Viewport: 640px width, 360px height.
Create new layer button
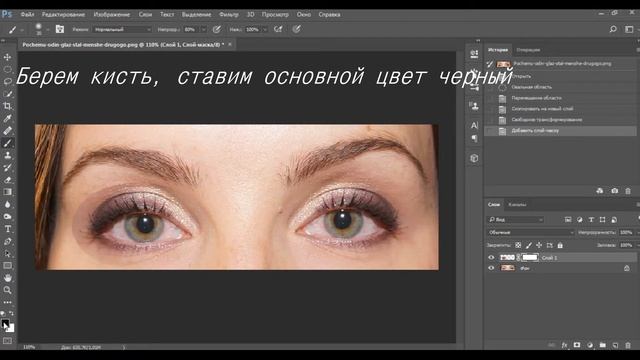616,345
